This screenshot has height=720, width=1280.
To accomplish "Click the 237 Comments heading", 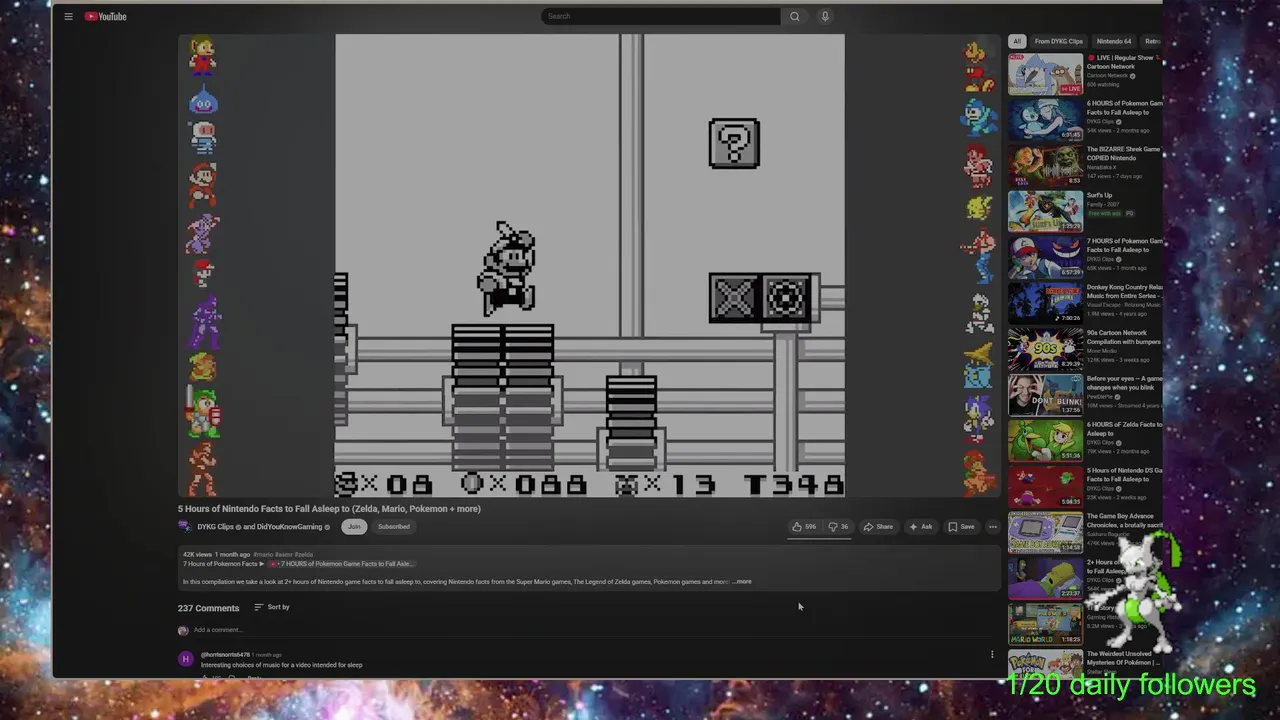I will [208, 608].
